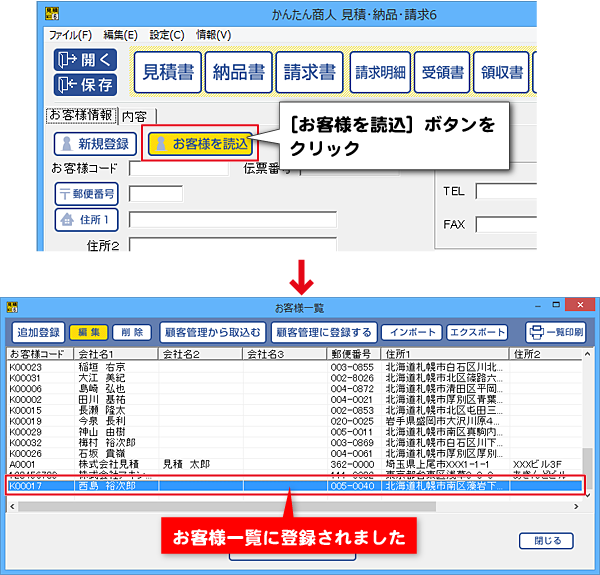The height and width of the screenshot is (575, 600).
Task: Click the 一覧印刷 printer button
Action: (x=556, y=332)
